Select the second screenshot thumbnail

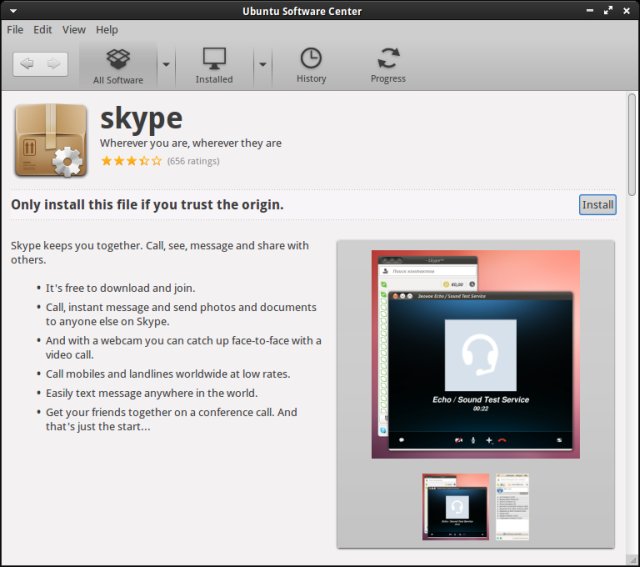coord(512,507)
